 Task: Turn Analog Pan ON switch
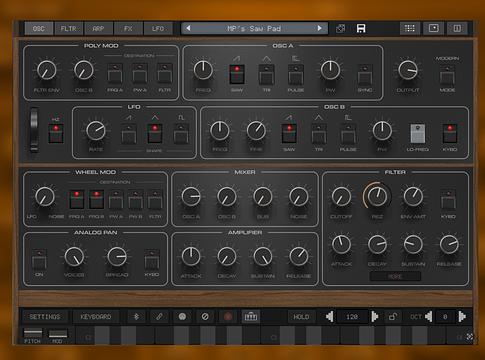pyautogui.click(x=39, y=259)
